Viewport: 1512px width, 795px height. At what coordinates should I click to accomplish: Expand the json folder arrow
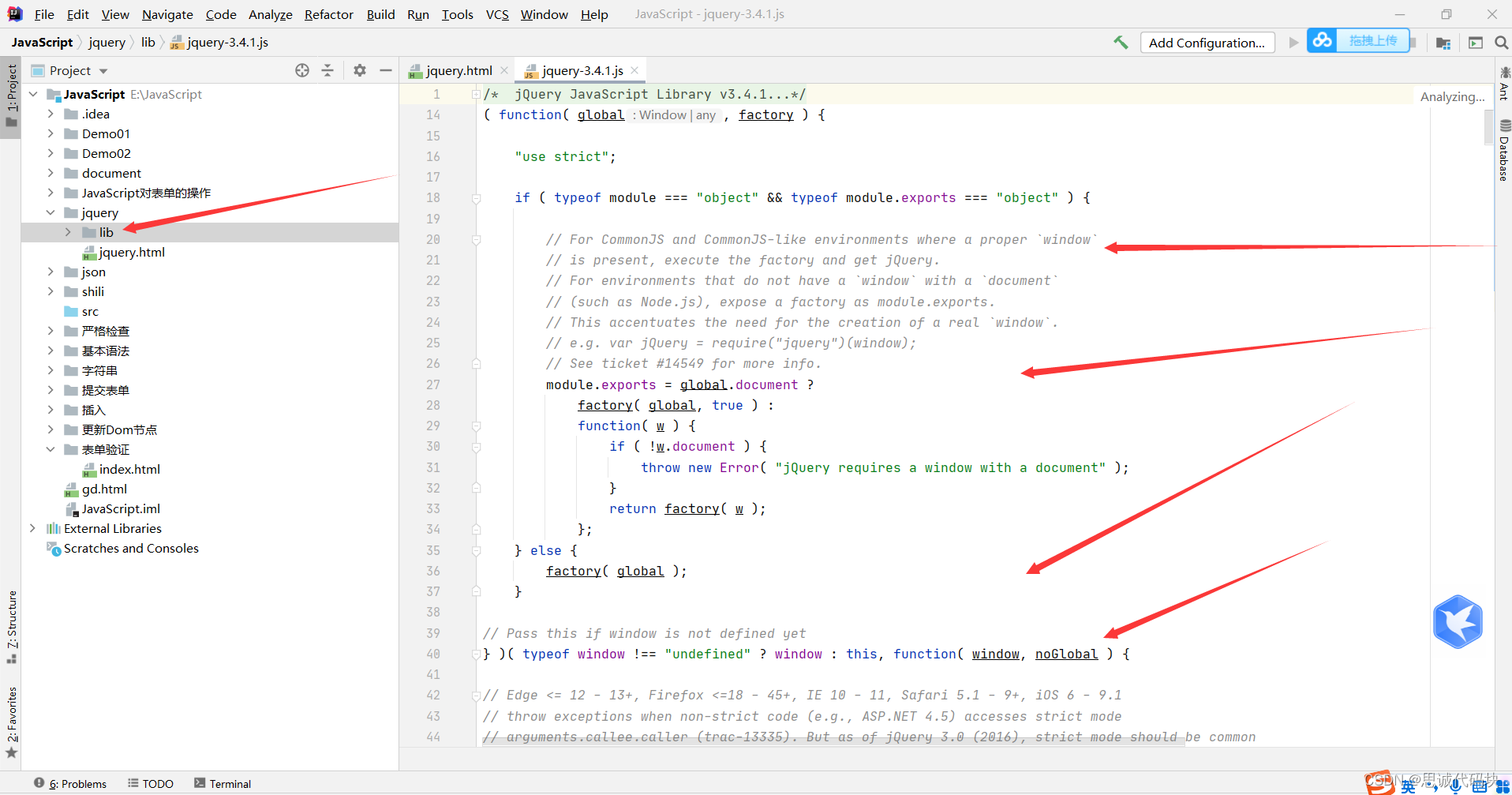51,272
